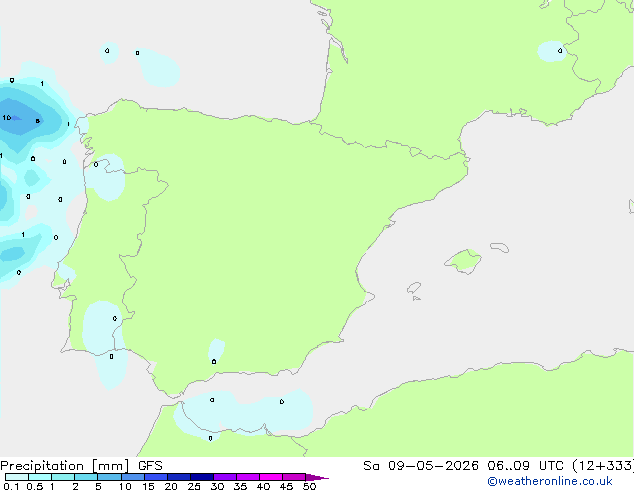Click the Ibiza island outline on the map

pos(414,288)
